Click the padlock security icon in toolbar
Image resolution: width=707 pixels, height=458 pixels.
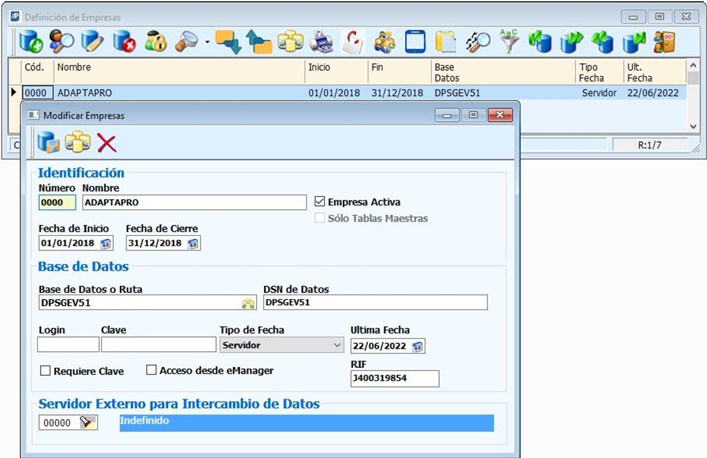(x=155, y=41)
